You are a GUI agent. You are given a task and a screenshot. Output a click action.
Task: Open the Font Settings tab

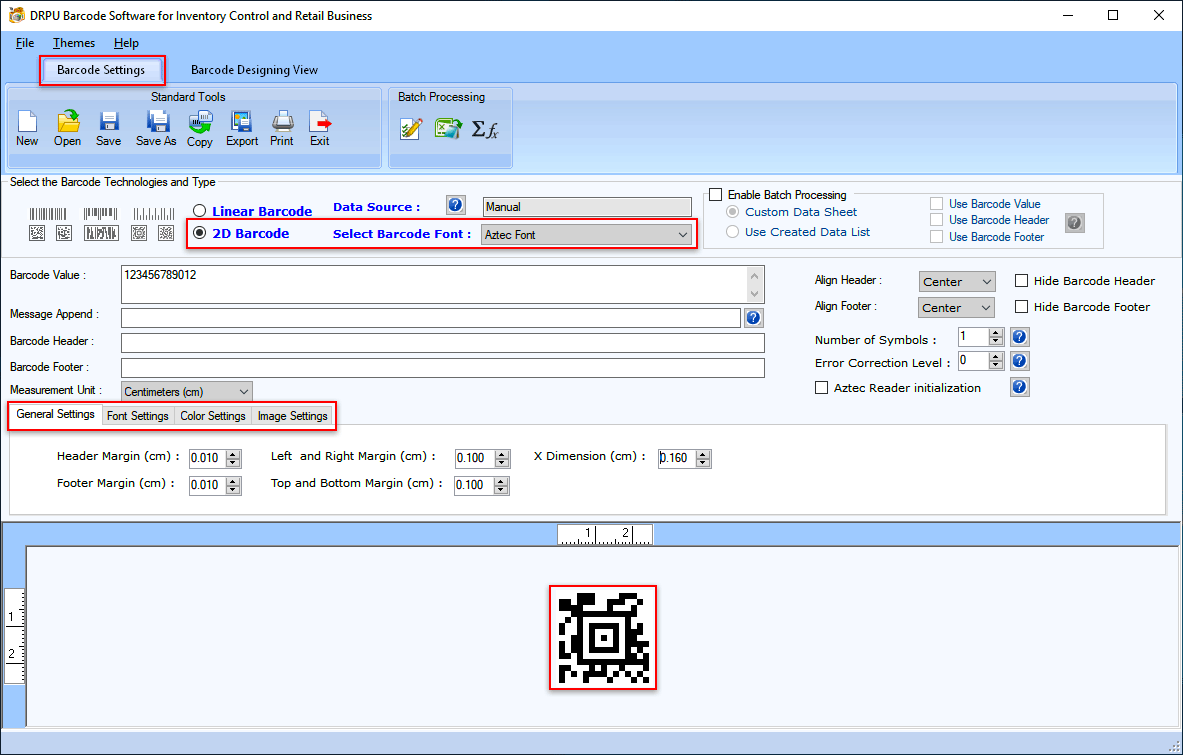click(137, 416)
